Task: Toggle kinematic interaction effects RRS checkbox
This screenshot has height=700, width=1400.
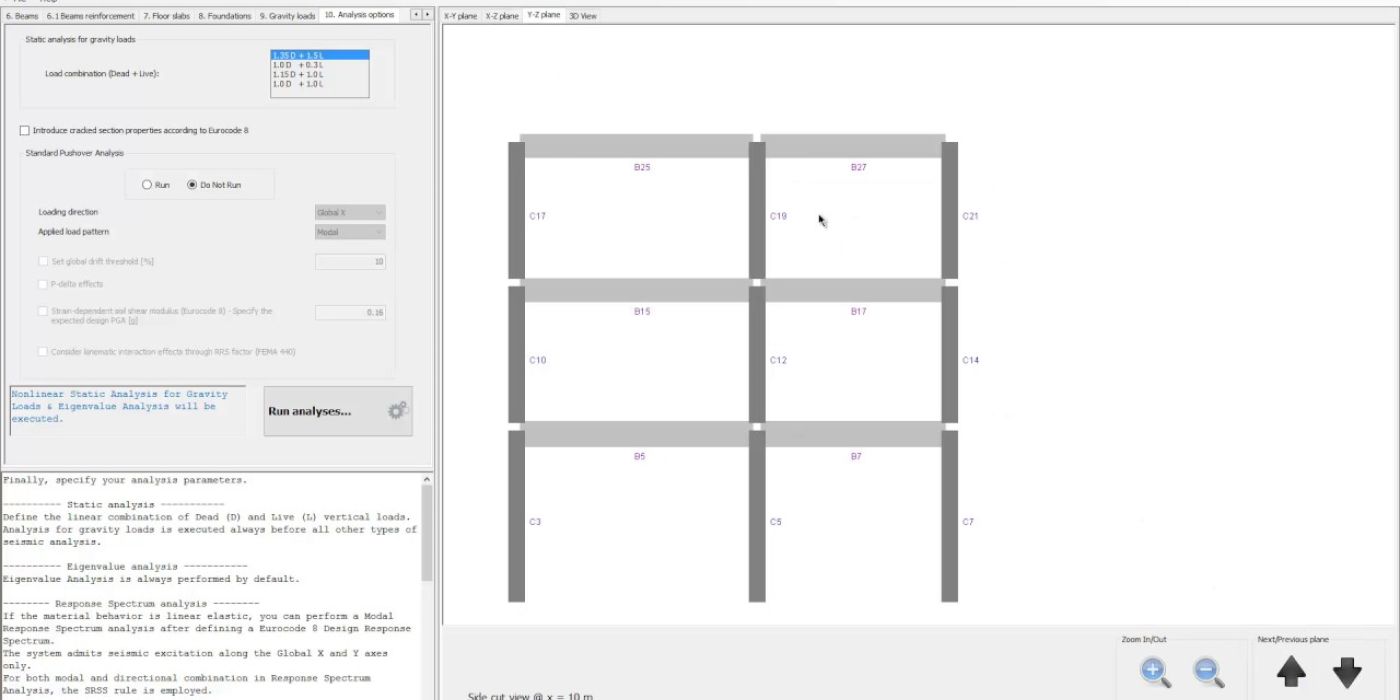Action: pos(43,352)
